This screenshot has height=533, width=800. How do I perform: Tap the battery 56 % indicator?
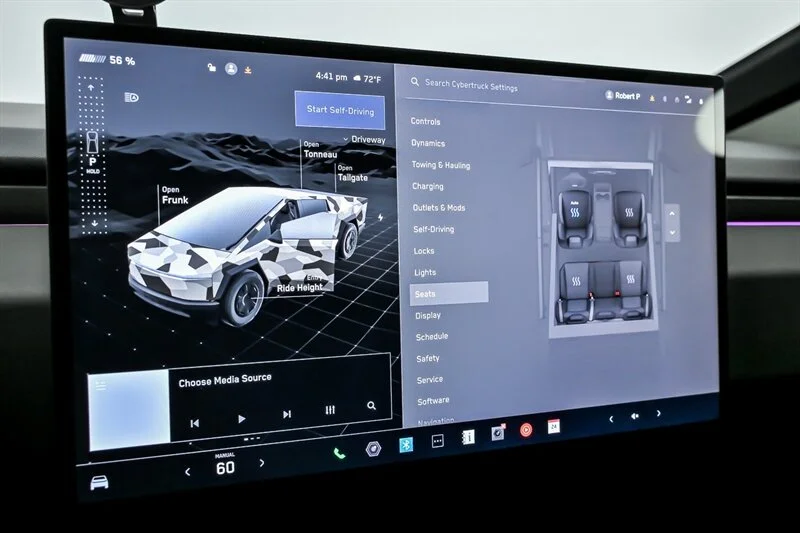pyautogui.click(x=107, y=60)
